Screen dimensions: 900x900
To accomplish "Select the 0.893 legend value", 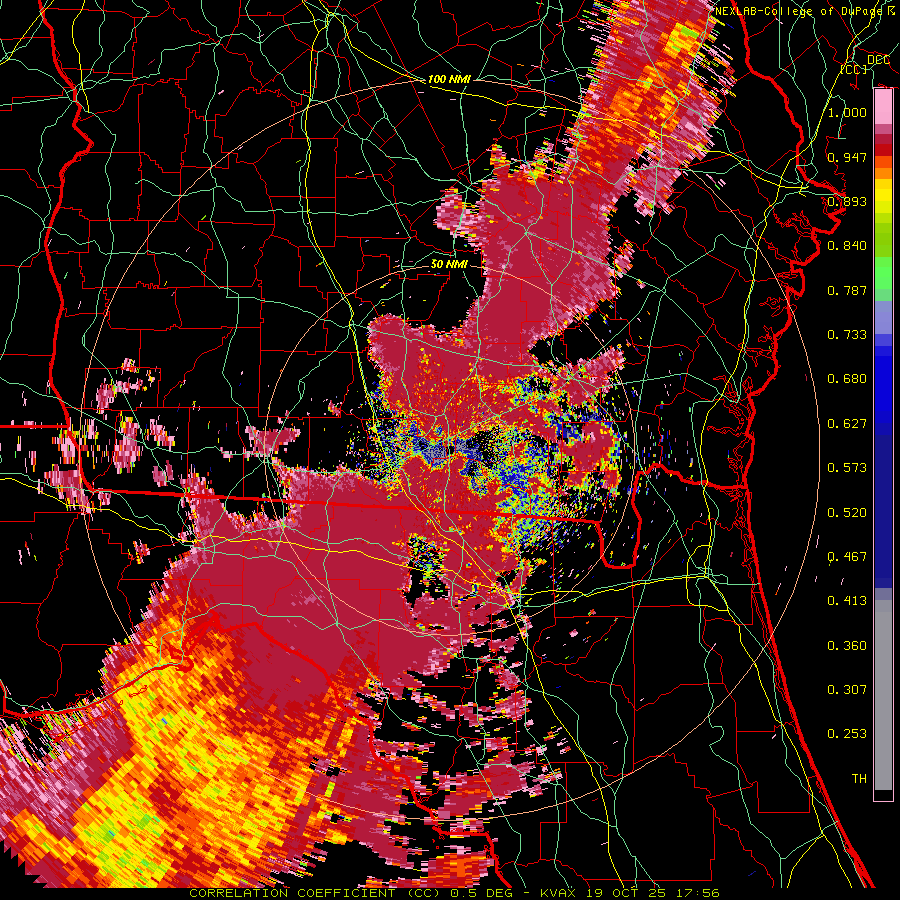I will 847,201.
